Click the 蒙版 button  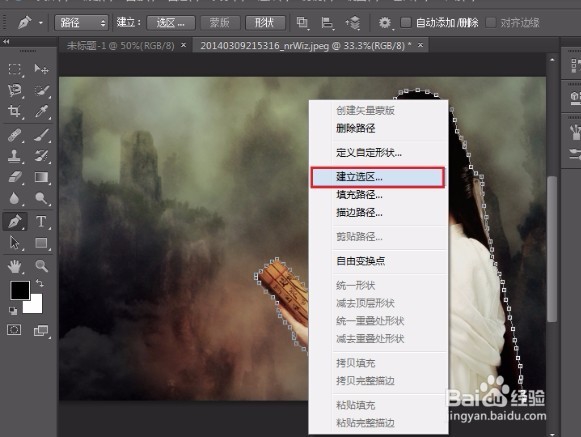tap(220, 23)
